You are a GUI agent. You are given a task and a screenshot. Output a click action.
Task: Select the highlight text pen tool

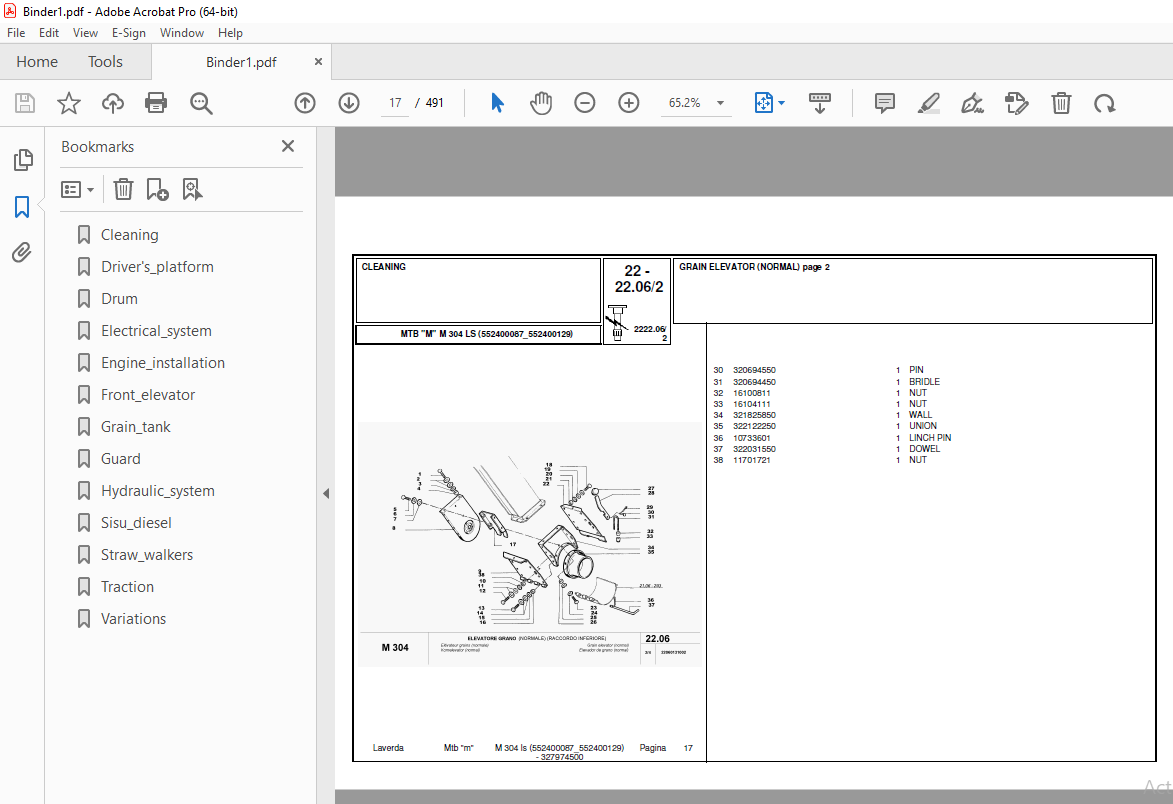click(x=928, y=103)
